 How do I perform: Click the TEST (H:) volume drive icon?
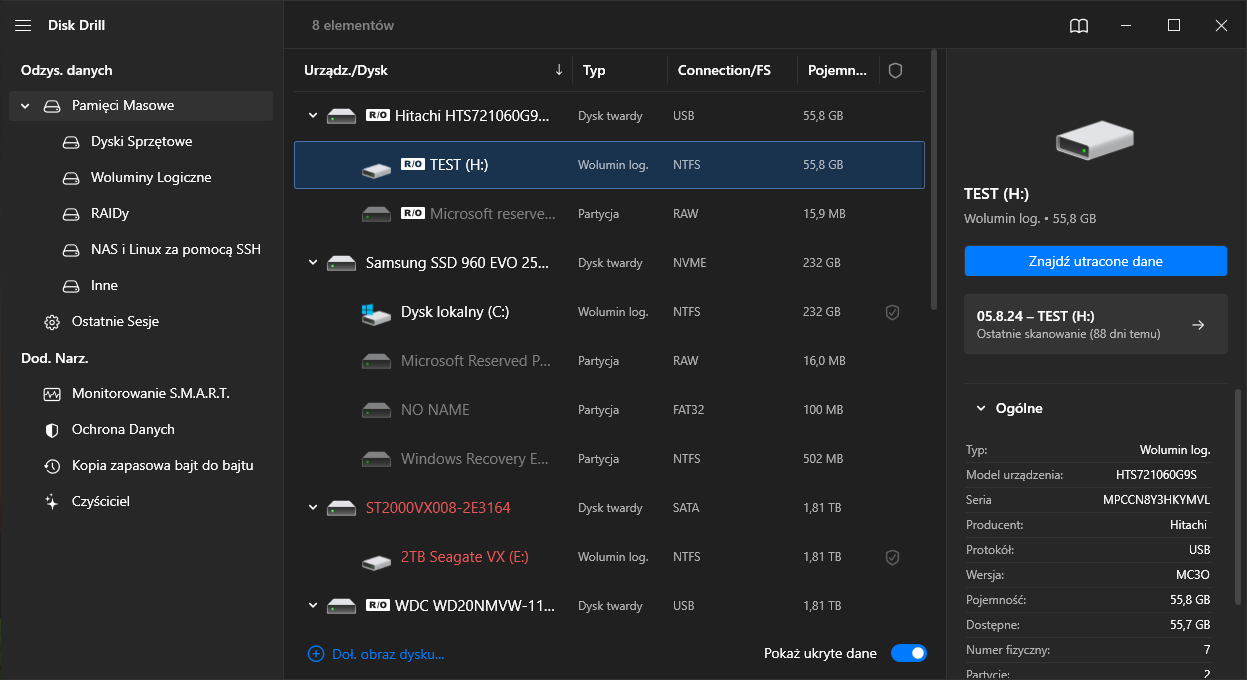(376, 169)
